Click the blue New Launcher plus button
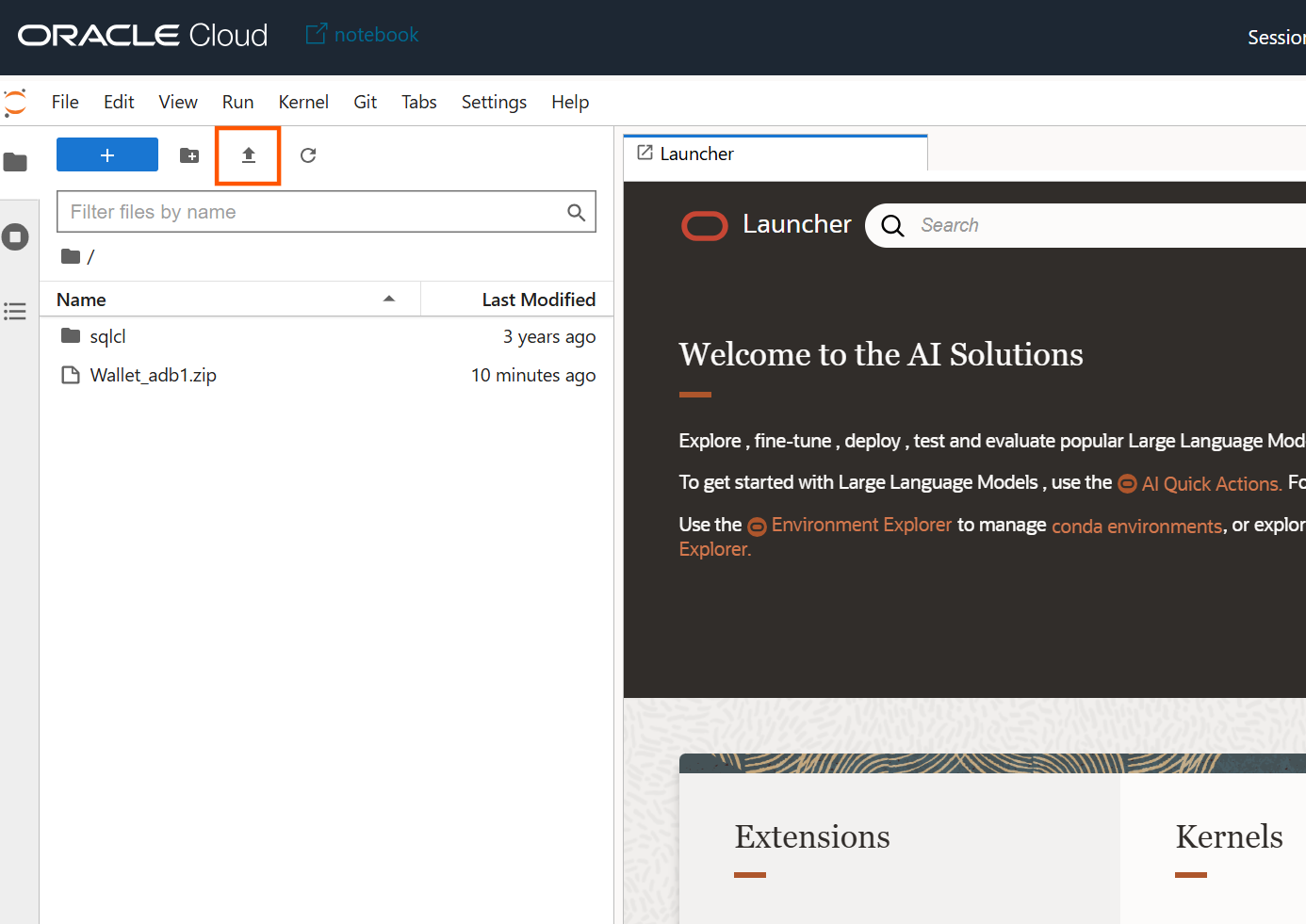 pyautogui.click(x=107, y=155)
